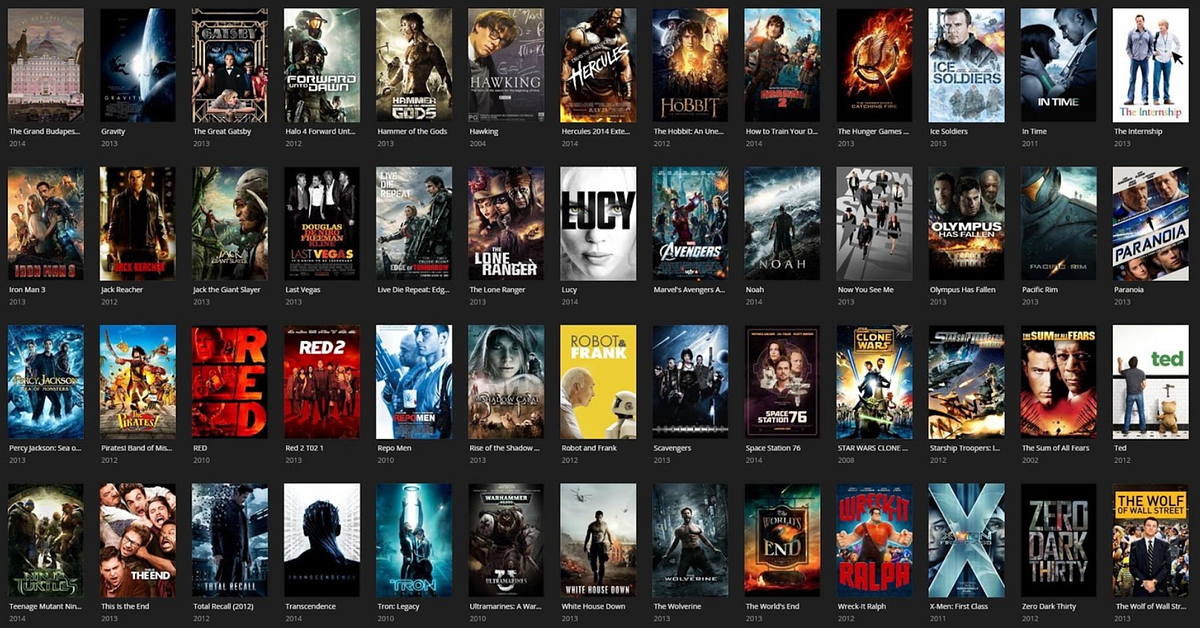Select White House Down poster
Viewport: 1200px width, 628px height.
(x=598, y=540)
